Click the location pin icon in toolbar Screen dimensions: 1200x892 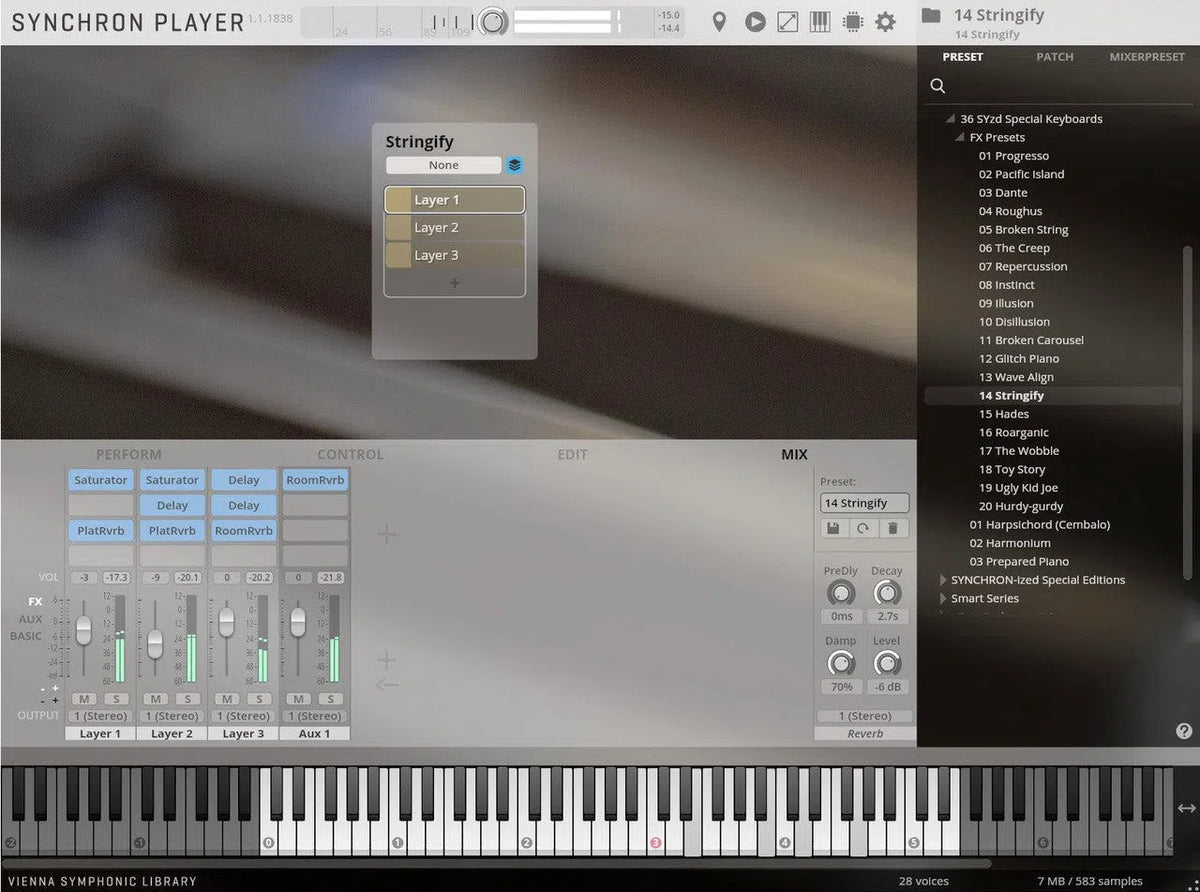720,21
